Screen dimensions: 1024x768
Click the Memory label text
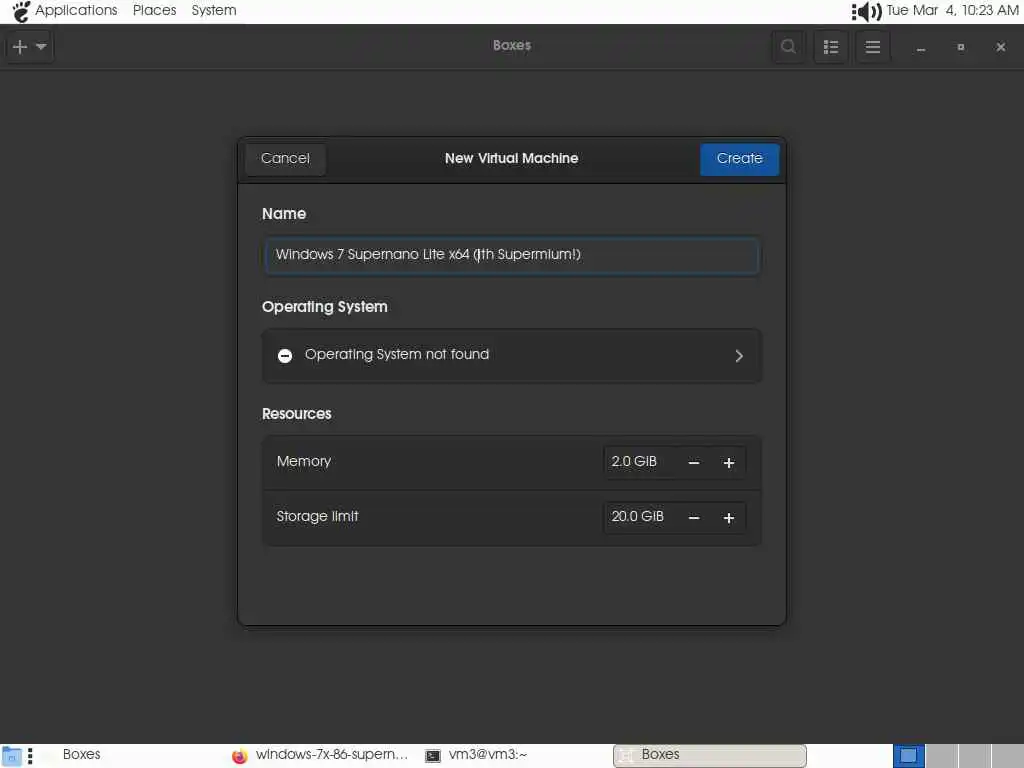click(x=304, y=462)
